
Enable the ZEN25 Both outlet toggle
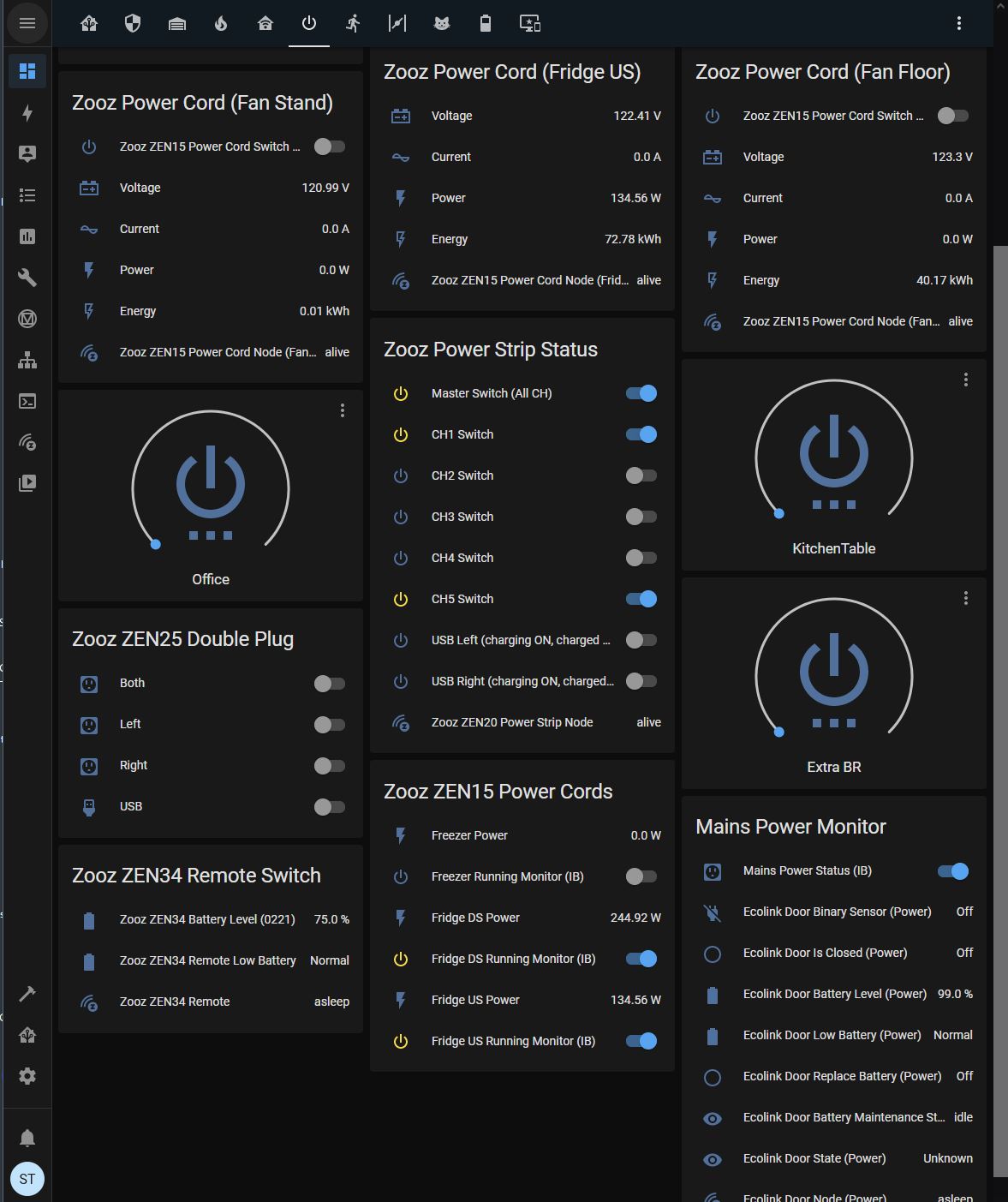pos(330,683)
